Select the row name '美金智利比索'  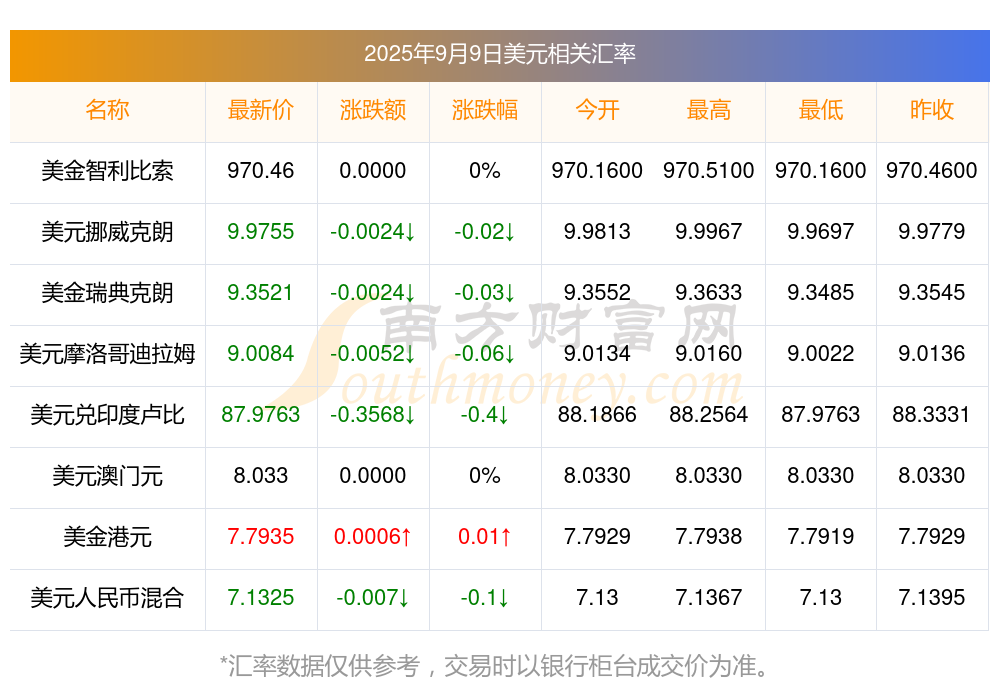(107, 171)
